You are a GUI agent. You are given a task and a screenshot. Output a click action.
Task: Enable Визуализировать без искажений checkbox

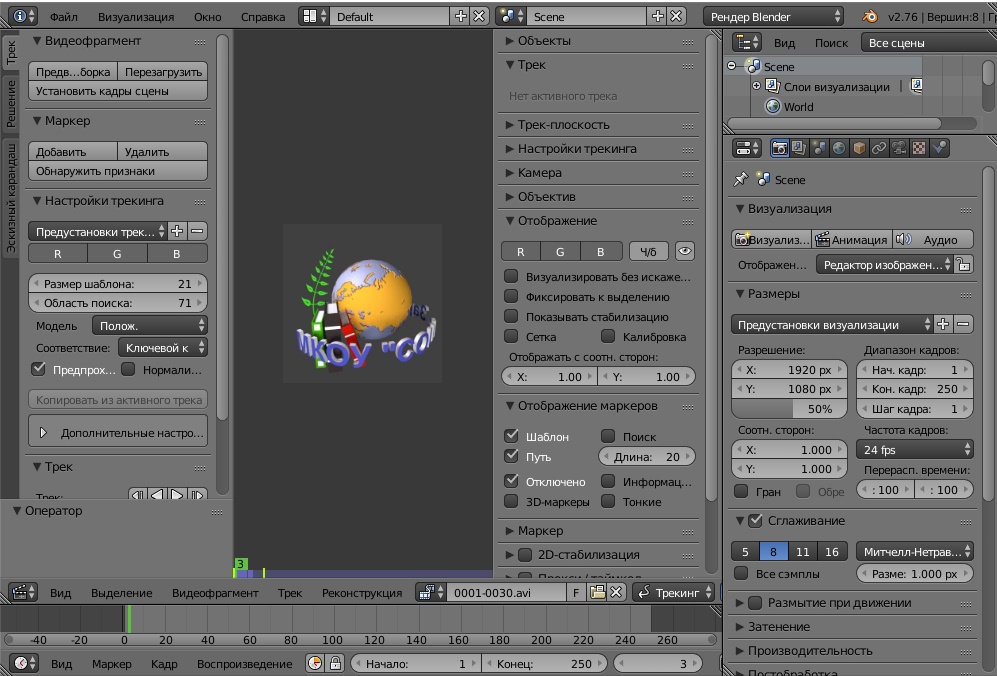coord(511,277)
